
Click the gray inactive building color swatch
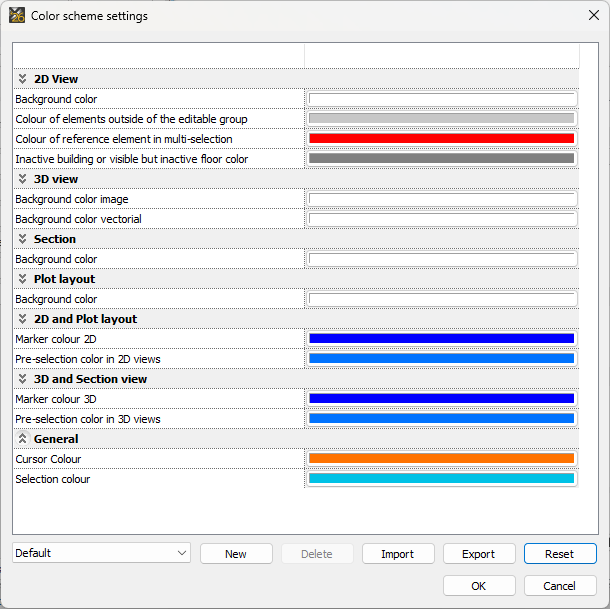point(441,159)
